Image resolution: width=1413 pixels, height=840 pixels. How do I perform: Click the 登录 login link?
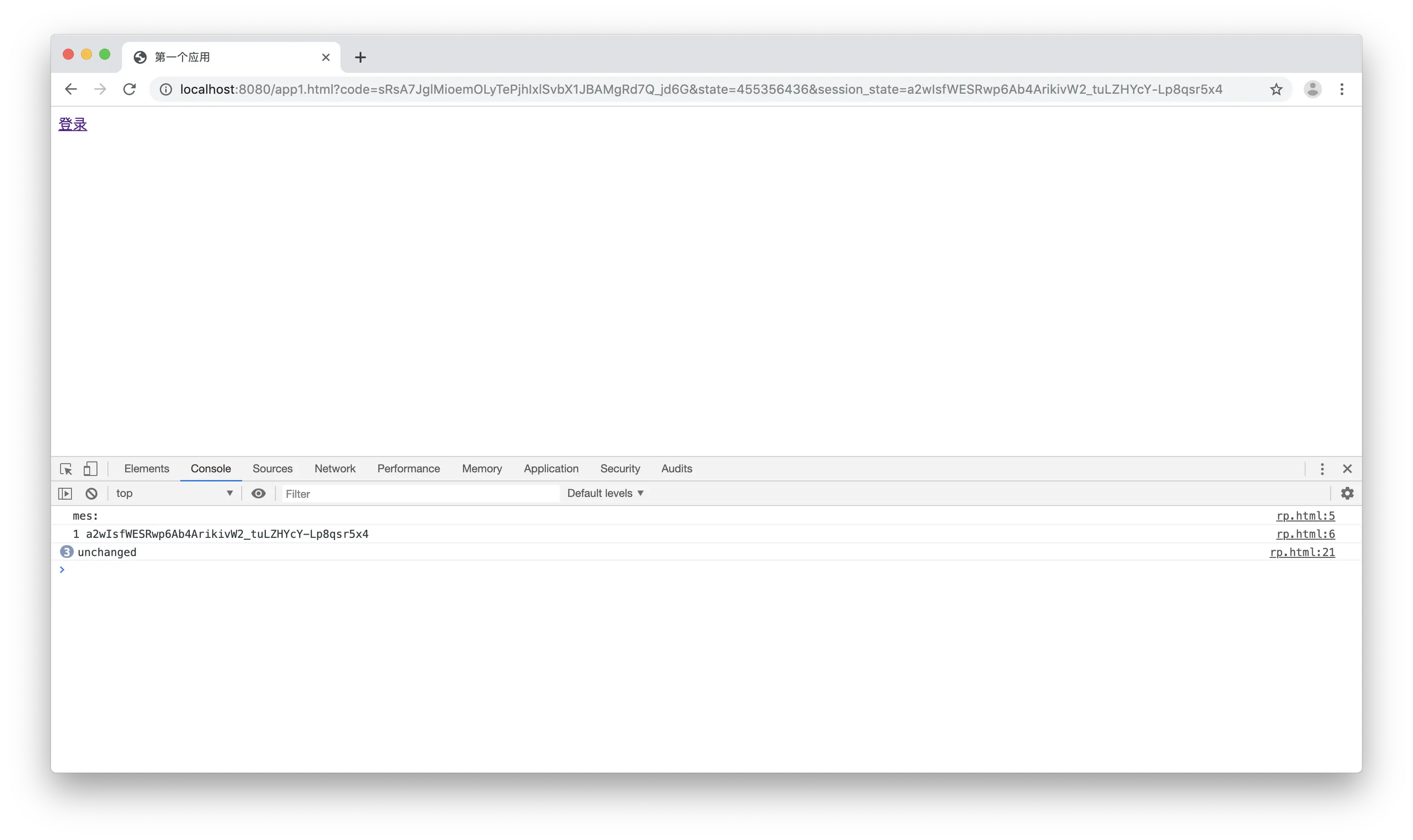tap(72, 125)
